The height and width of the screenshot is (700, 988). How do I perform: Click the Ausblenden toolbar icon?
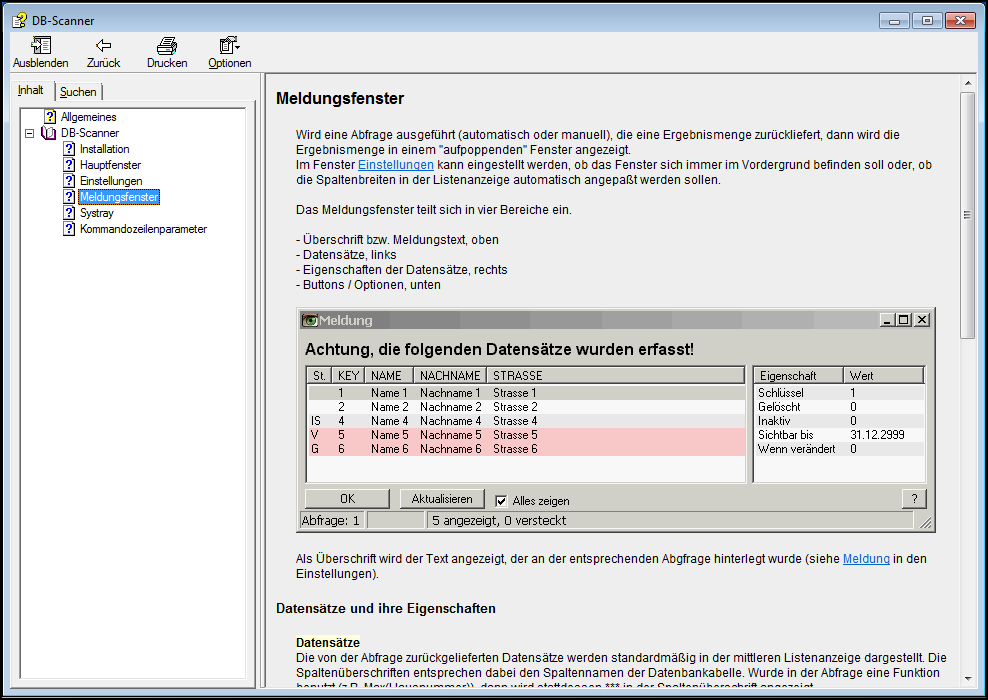tap(41, 45)
